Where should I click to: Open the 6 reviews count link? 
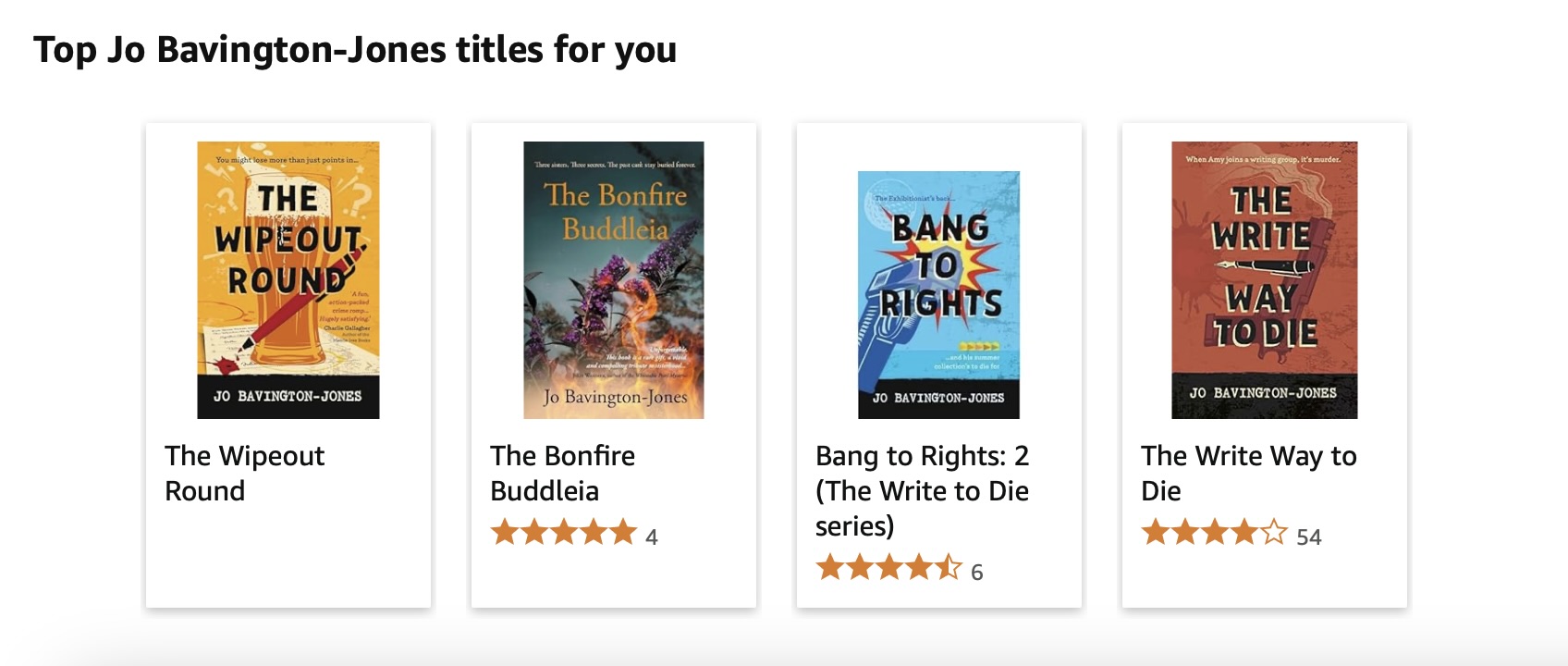coord(977,573)
